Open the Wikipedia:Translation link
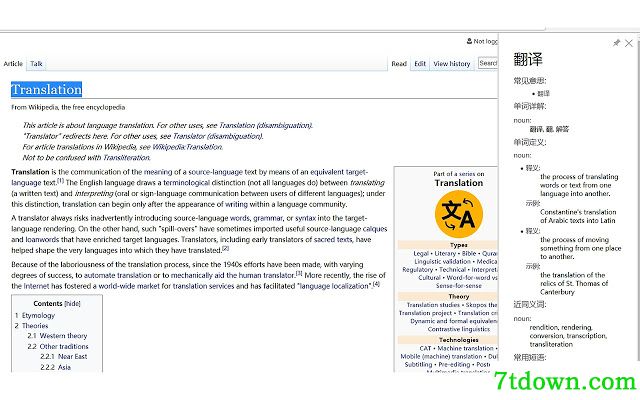Viewport: 640px width, 400px height. pyautogui.click(x=187, y=147)
